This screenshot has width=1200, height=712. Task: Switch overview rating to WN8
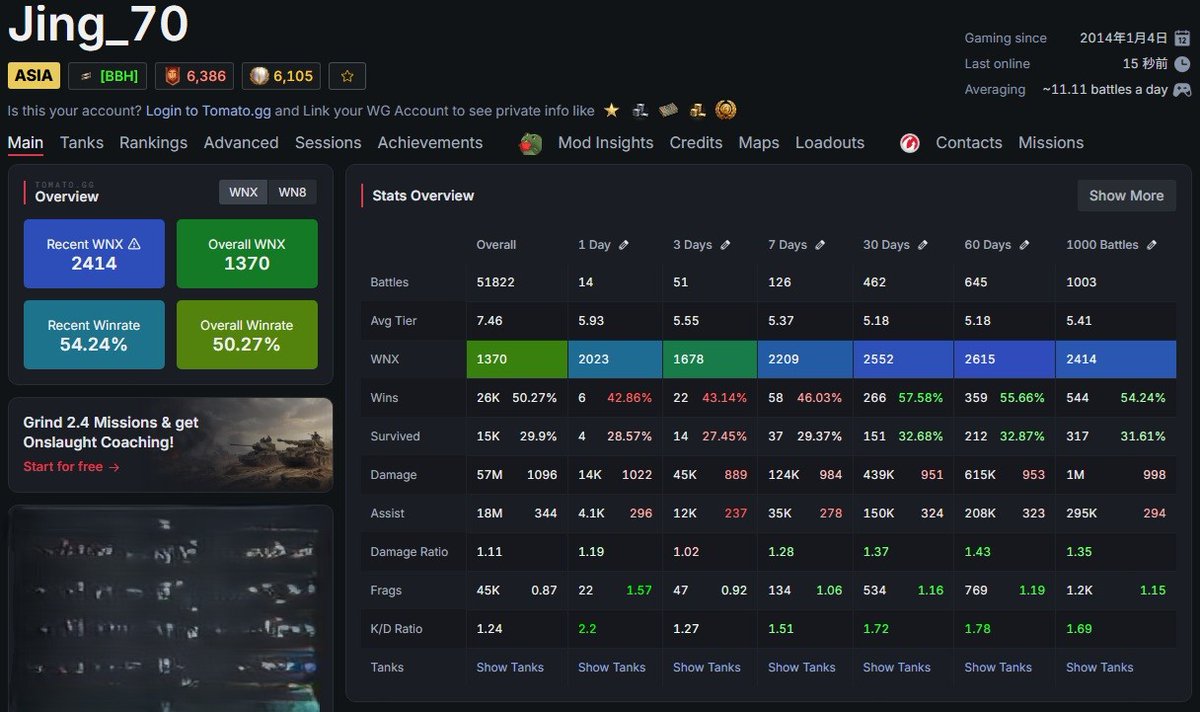292,192
